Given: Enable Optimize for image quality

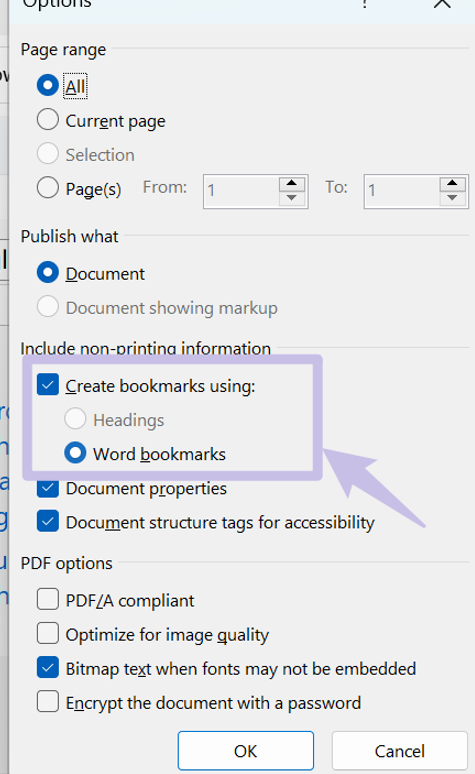Looking at the screenshot, I should click(48, 634).
